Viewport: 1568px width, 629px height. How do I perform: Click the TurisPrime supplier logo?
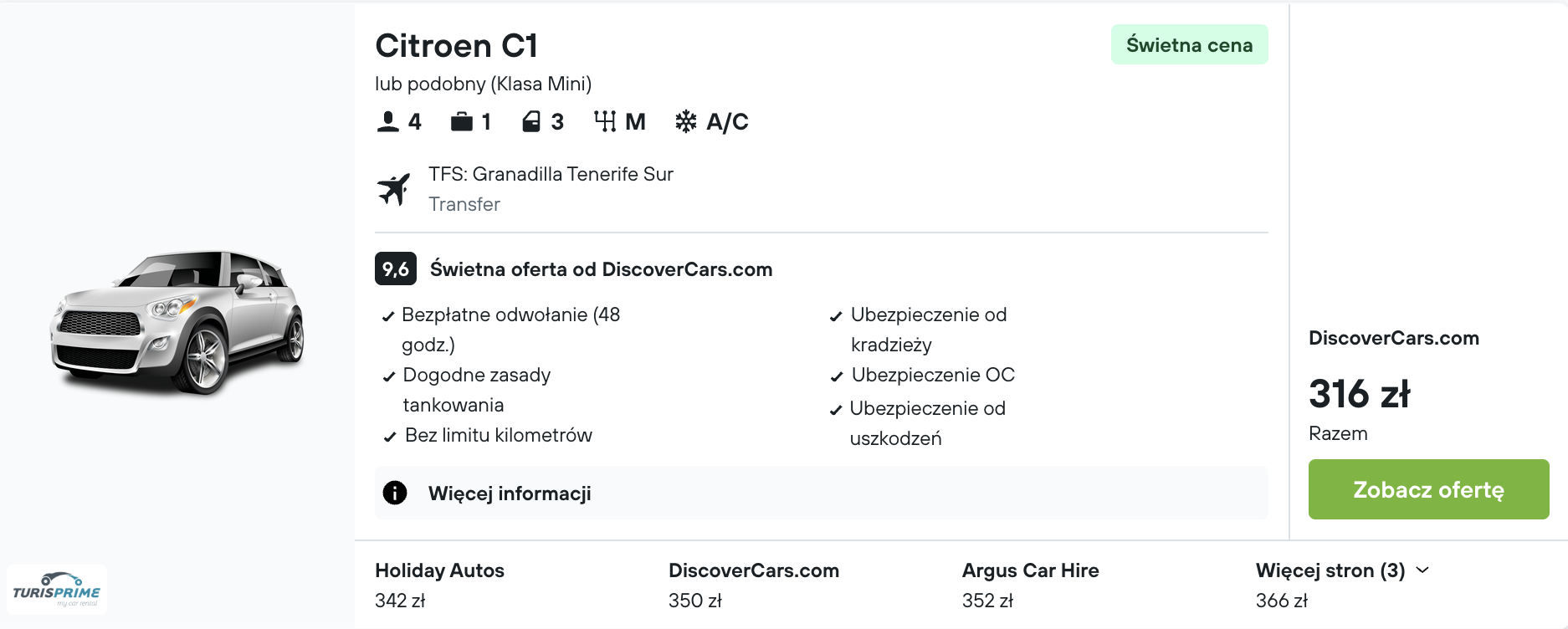57,590
